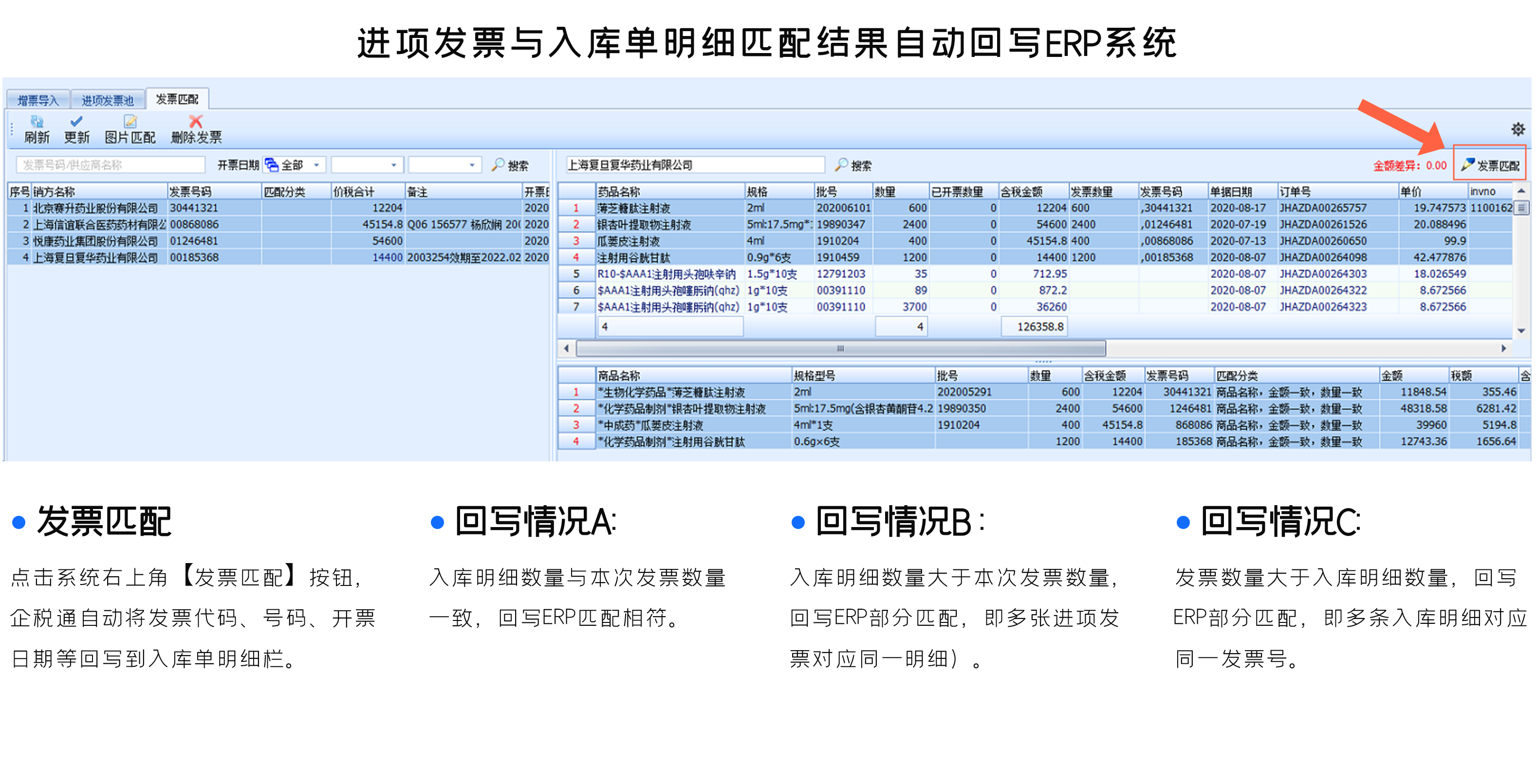Select drug row 瓜蒌皮注射液 in the warehouse grid

point(1035,241)
